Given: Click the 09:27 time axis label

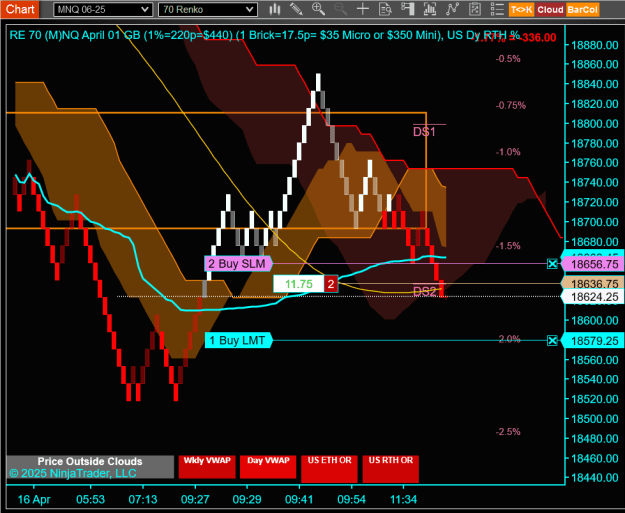Looking at the screenshot, I should tap(195, 499).
